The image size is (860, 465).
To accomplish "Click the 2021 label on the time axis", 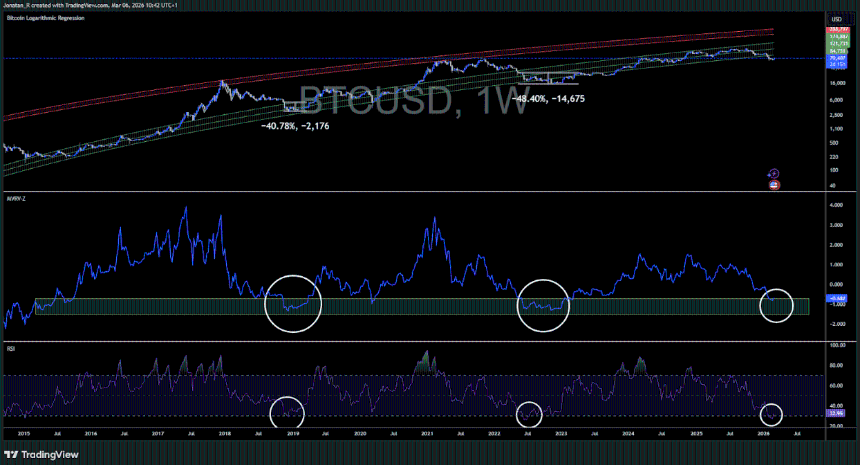I will (427, 434).
